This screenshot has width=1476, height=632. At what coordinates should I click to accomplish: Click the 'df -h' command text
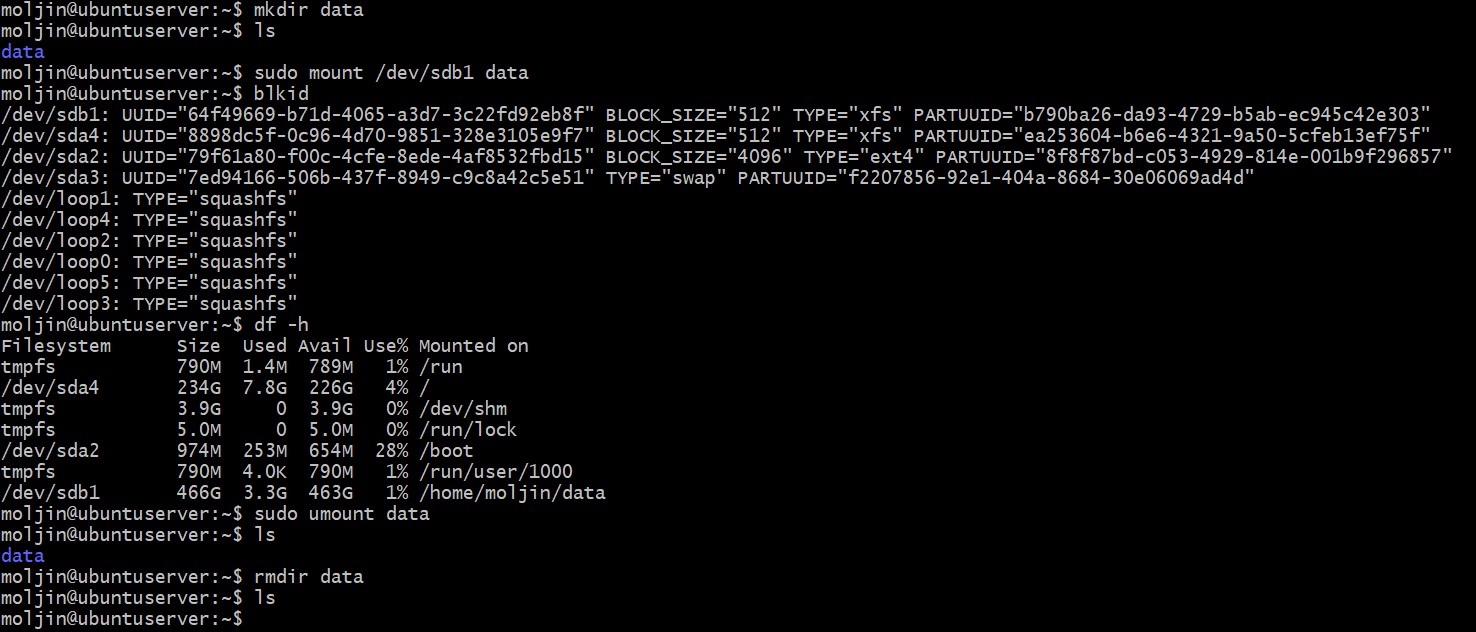282,325
